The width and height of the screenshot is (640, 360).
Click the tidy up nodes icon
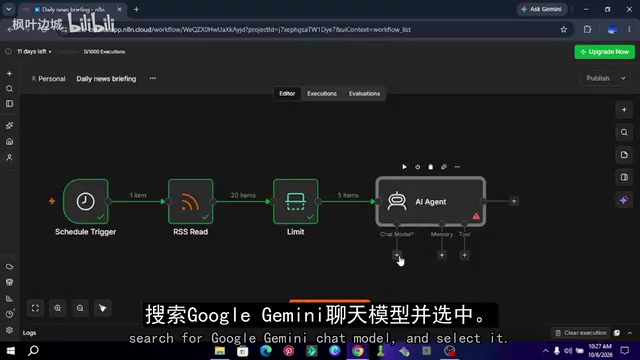coord(102,308)
